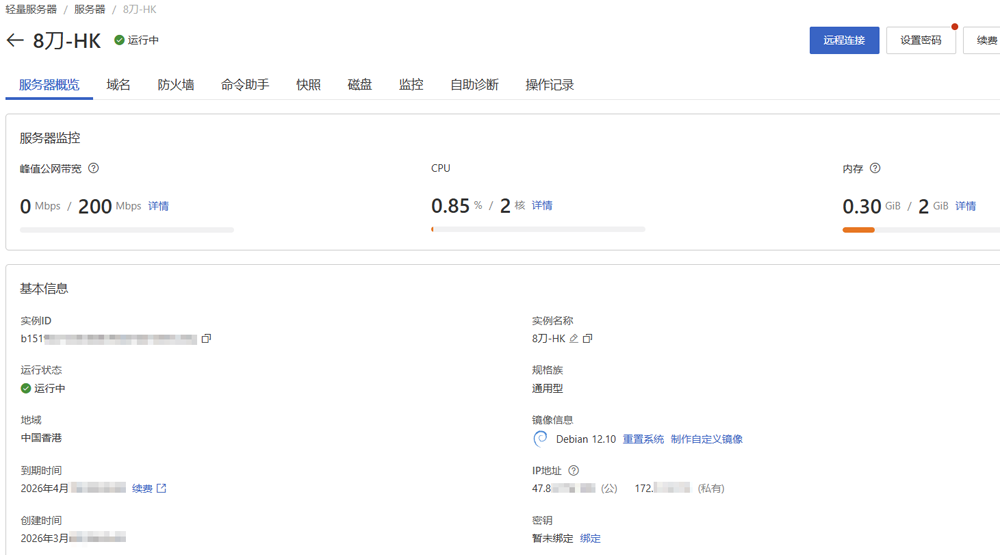The height and width of the screenshot is (555, 1000).
Task: Click the 绑定 link under 密钥
Action: 590,539
